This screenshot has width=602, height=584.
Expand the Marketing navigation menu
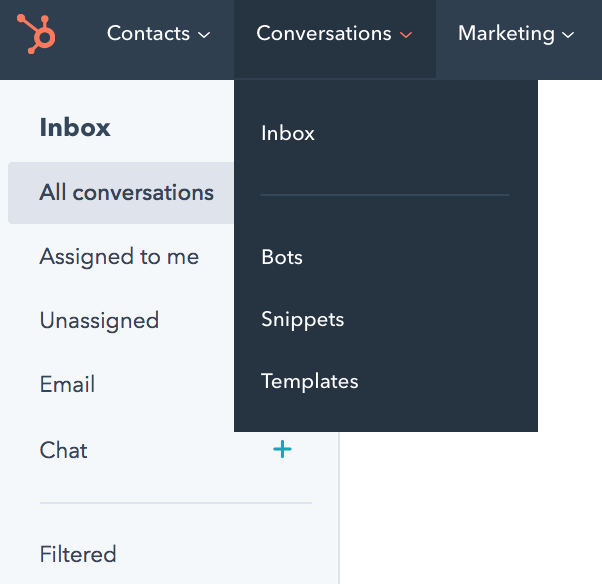(516, 34)
